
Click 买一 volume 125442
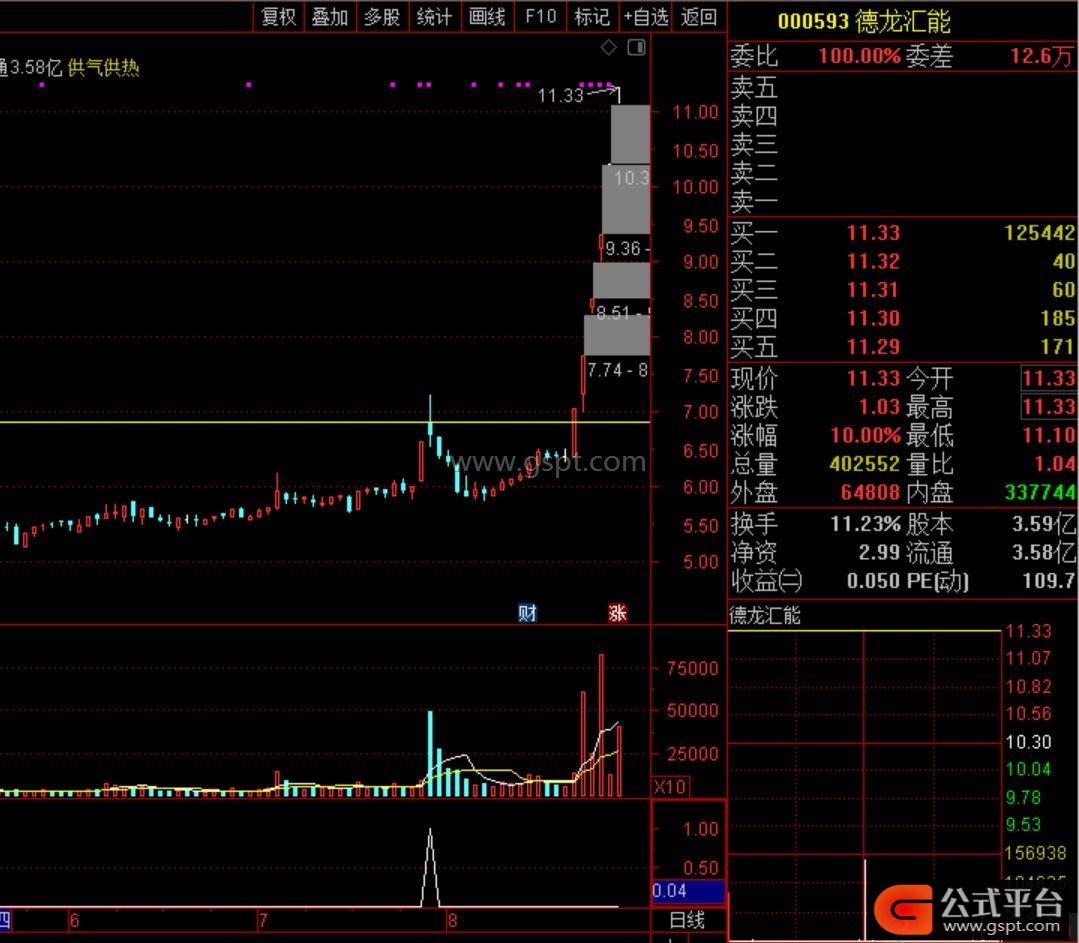point(1039,233)
